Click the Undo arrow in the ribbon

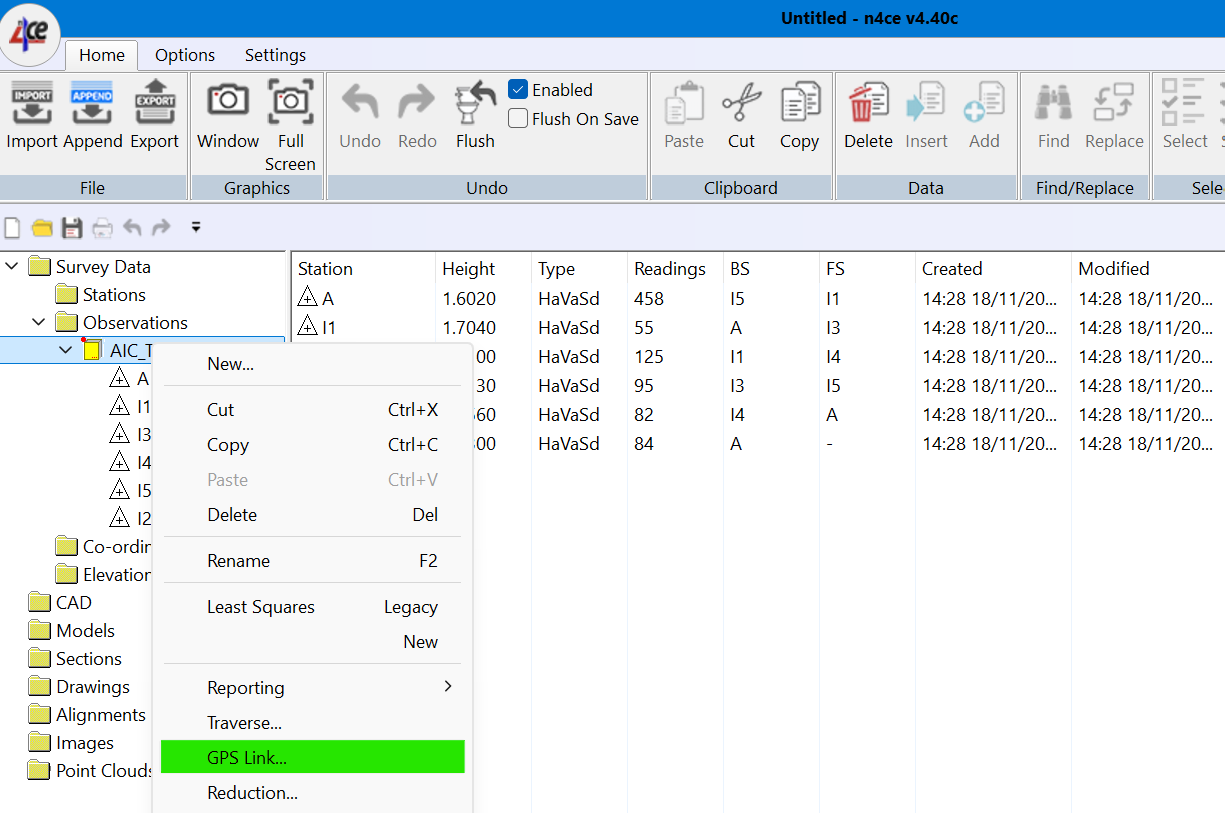click(360, 101)
